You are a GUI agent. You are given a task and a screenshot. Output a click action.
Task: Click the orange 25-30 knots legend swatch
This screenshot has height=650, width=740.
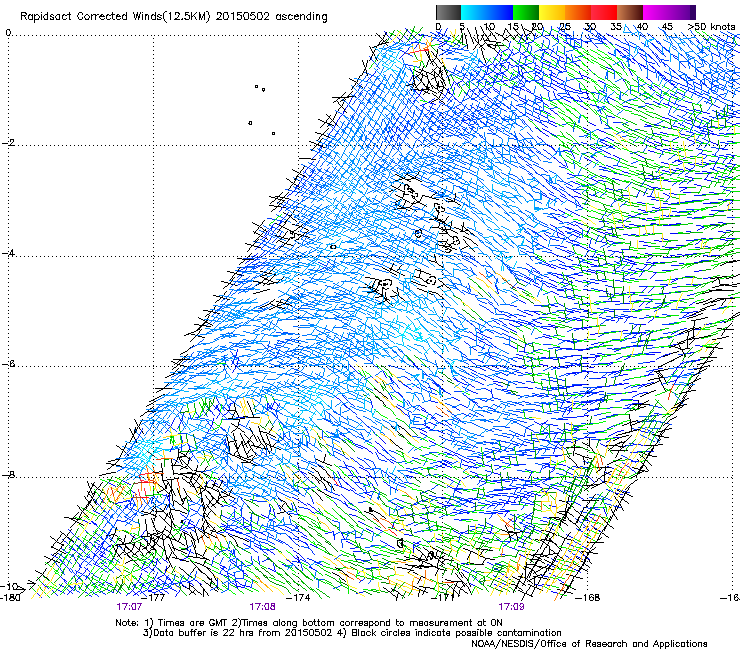pyautogui.click(x=578, y=12)
